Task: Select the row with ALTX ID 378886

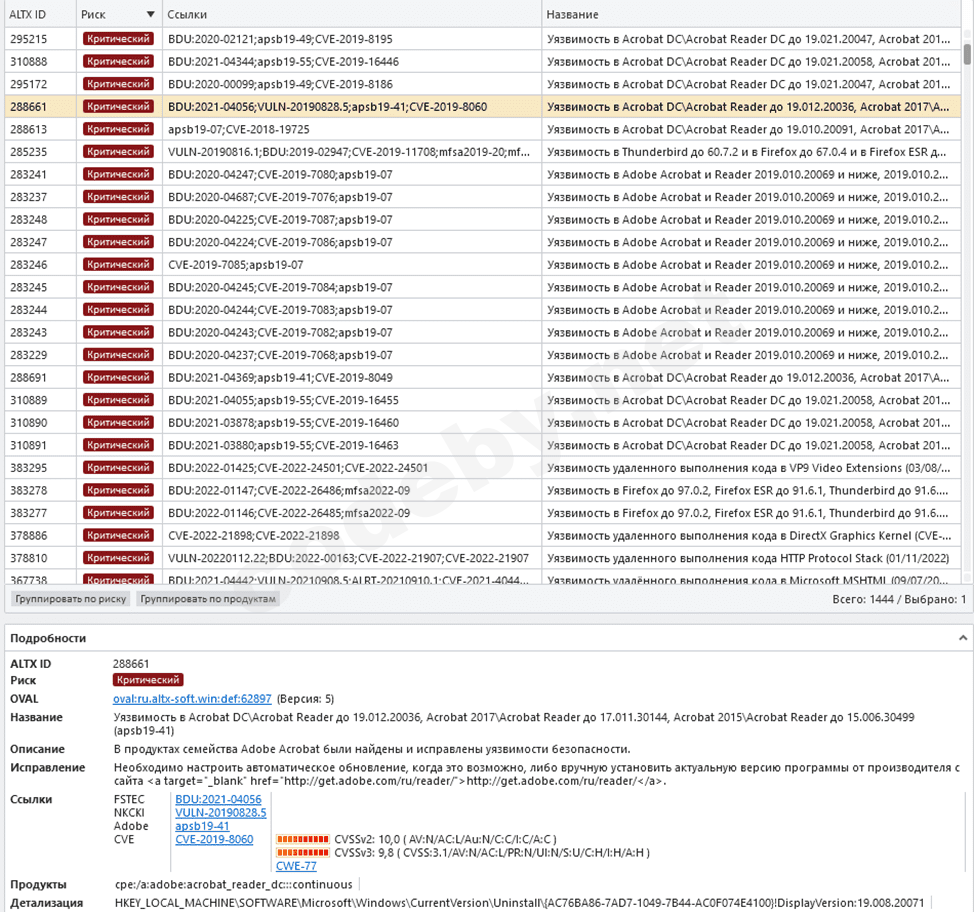Action: 483,536
